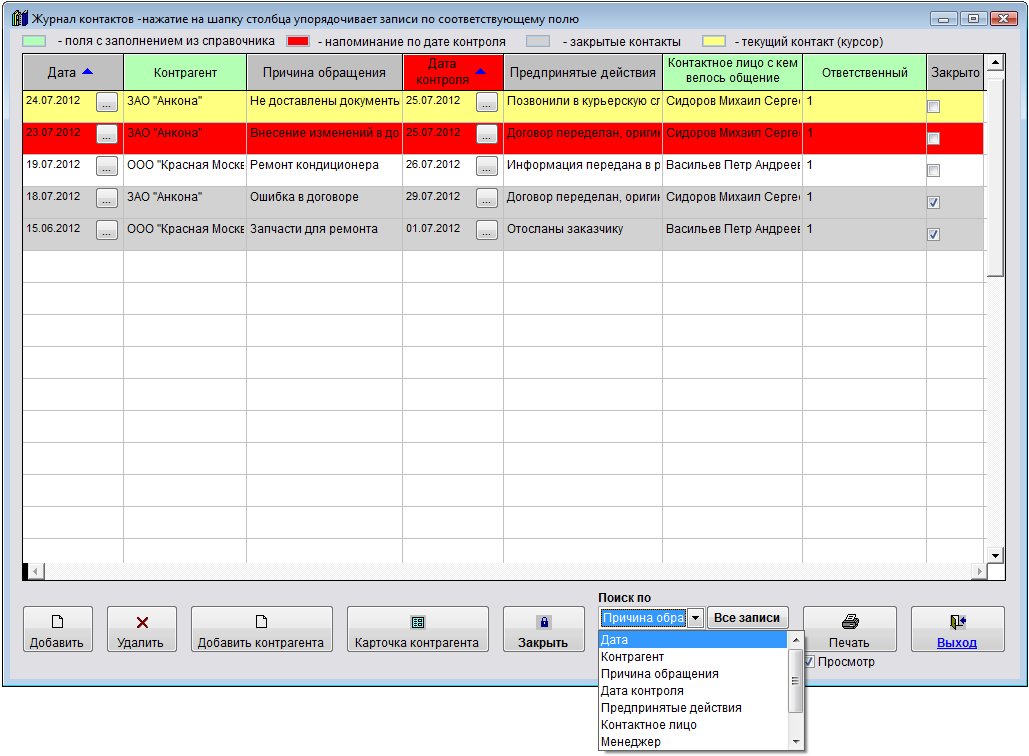
Task: Select cell 'Отосланы заказчику'
Action: point(583,234)
